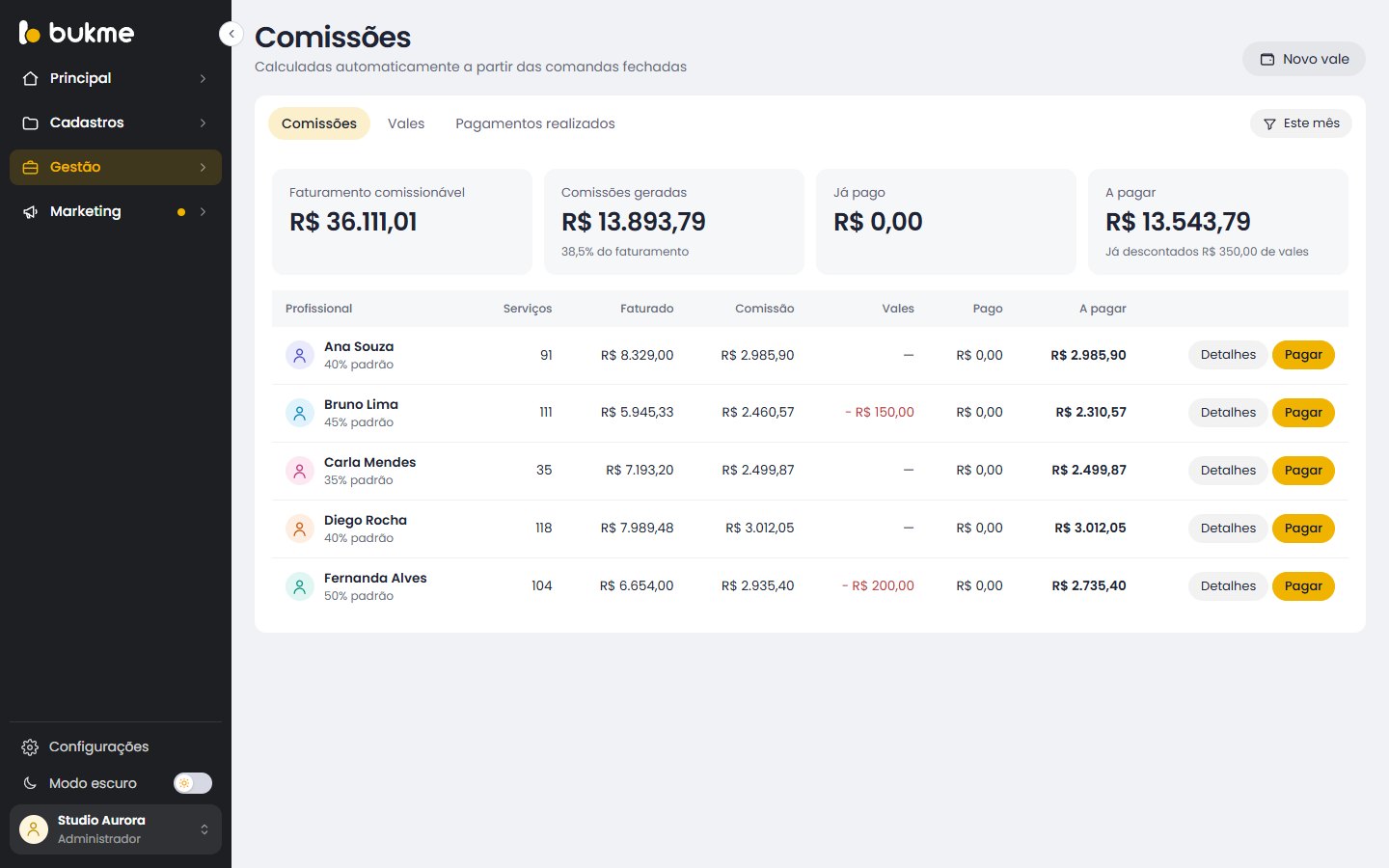The image size is (1389, 868).
Task: Click Diego Rocha's R$ 7.989,48 faturado value
Action: [637, 529]
